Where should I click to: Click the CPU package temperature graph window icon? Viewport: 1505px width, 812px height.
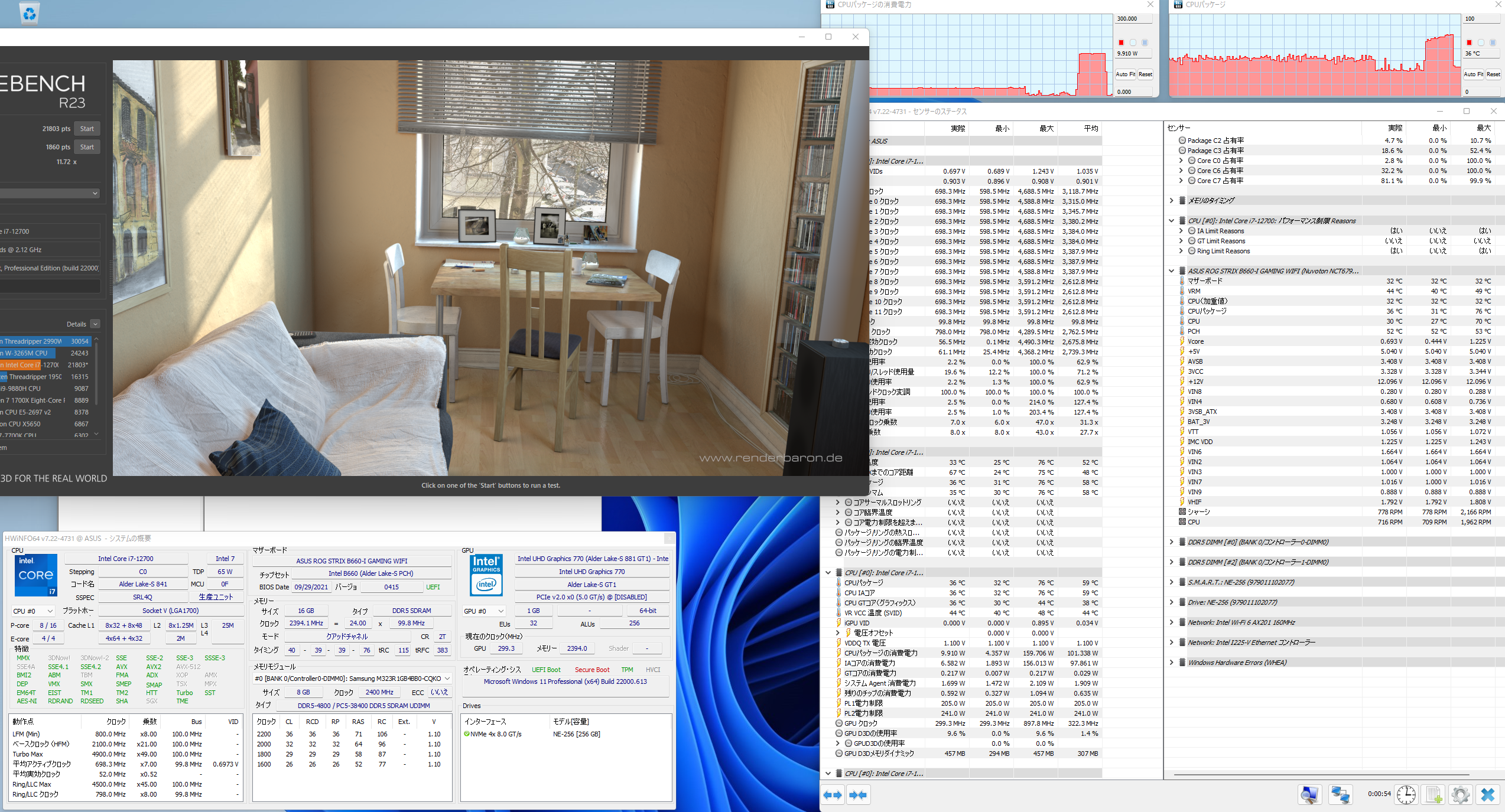(1178, 5)
